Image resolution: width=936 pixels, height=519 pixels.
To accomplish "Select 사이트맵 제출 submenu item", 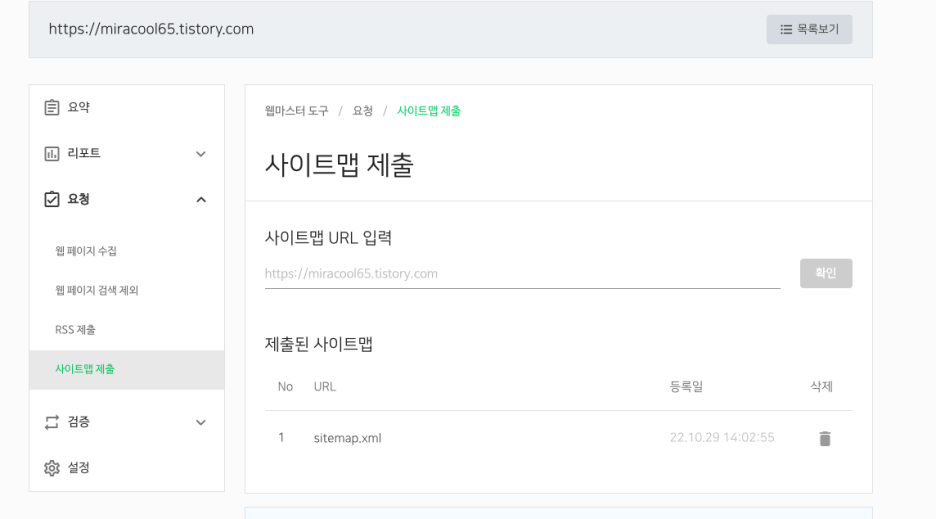I will [127, 370].
